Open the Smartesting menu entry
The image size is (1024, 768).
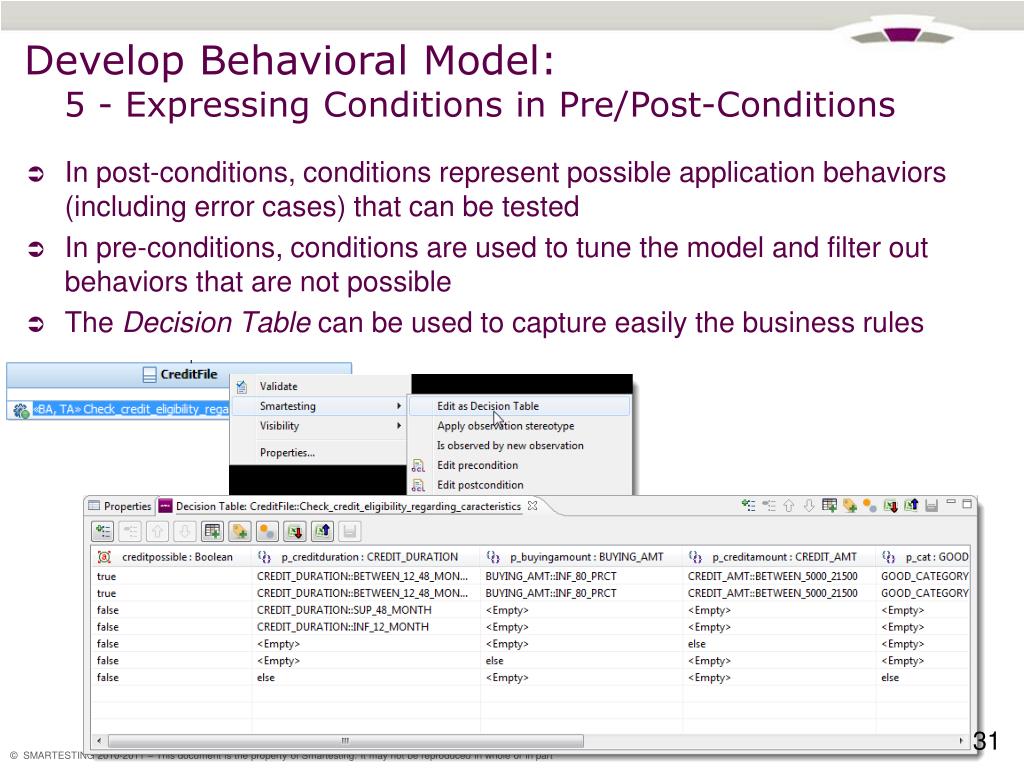(x=320, y=406)
